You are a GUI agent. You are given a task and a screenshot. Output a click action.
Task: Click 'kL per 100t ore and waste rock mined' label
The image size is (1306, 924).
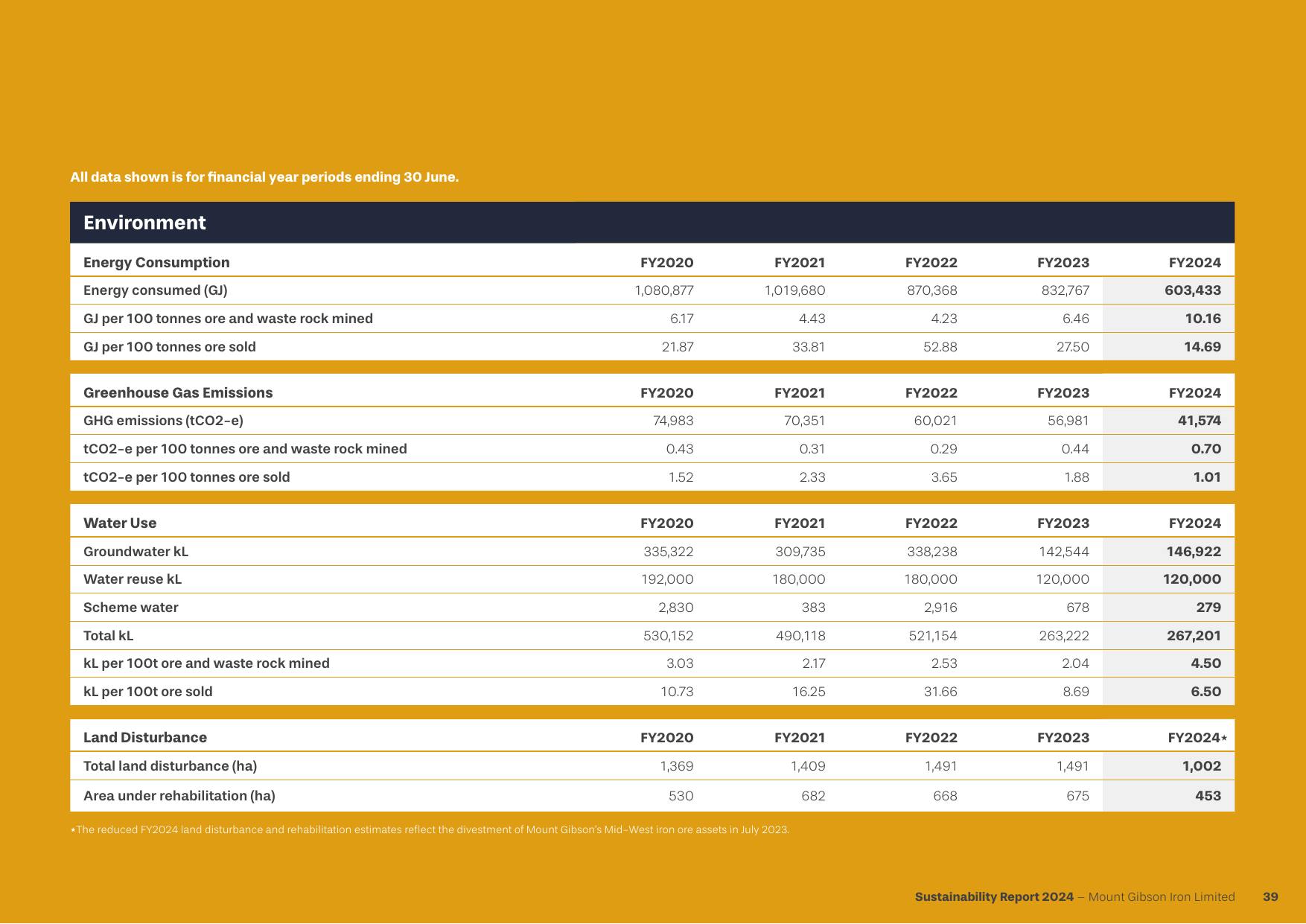(x=206, y=663)
